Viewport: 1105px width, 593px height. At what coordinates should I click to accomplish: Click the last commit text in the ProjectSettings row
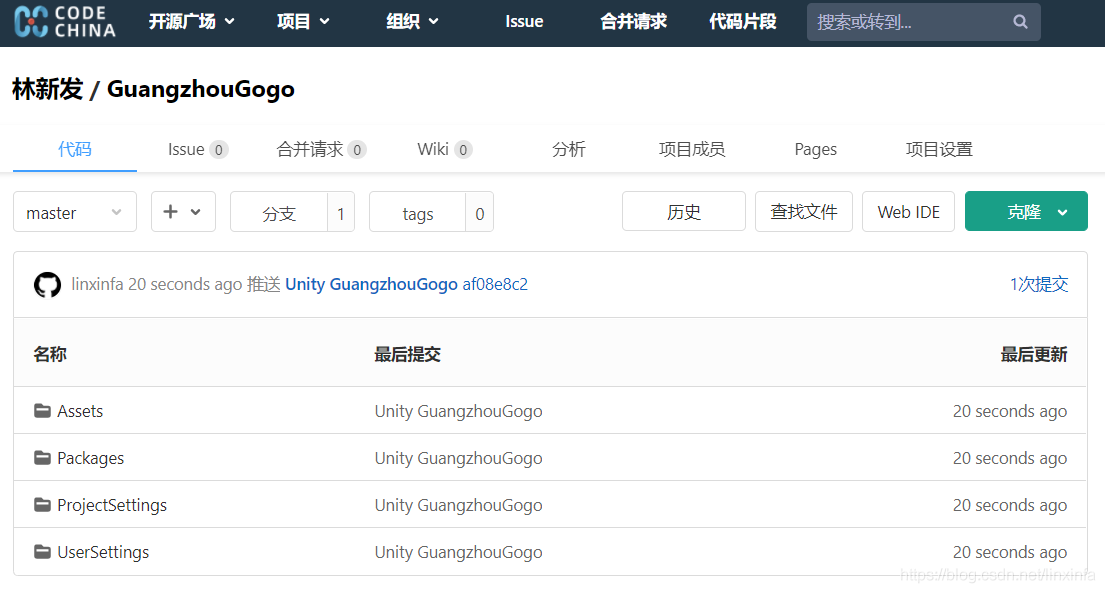(458, 506)
